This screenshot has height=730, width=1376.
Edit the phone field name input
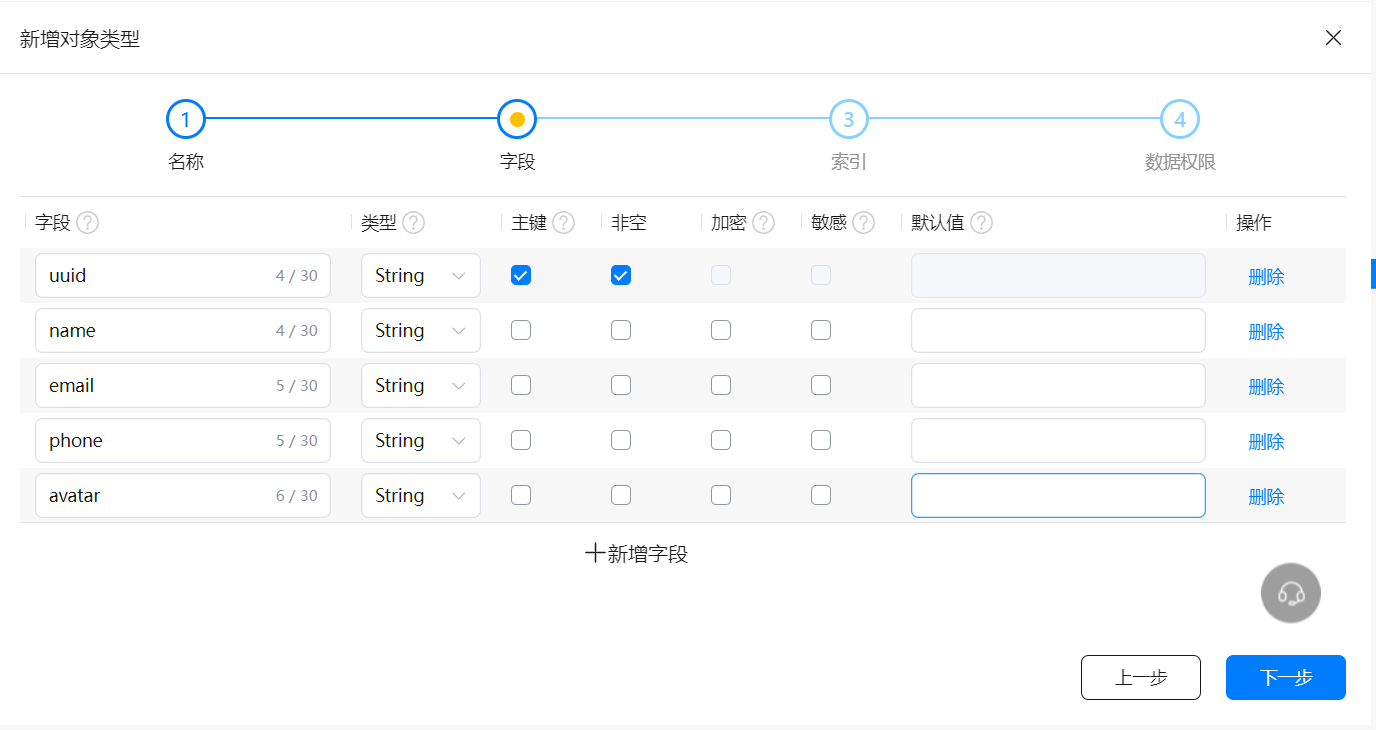pyautogui.click(x=183, y=440)
